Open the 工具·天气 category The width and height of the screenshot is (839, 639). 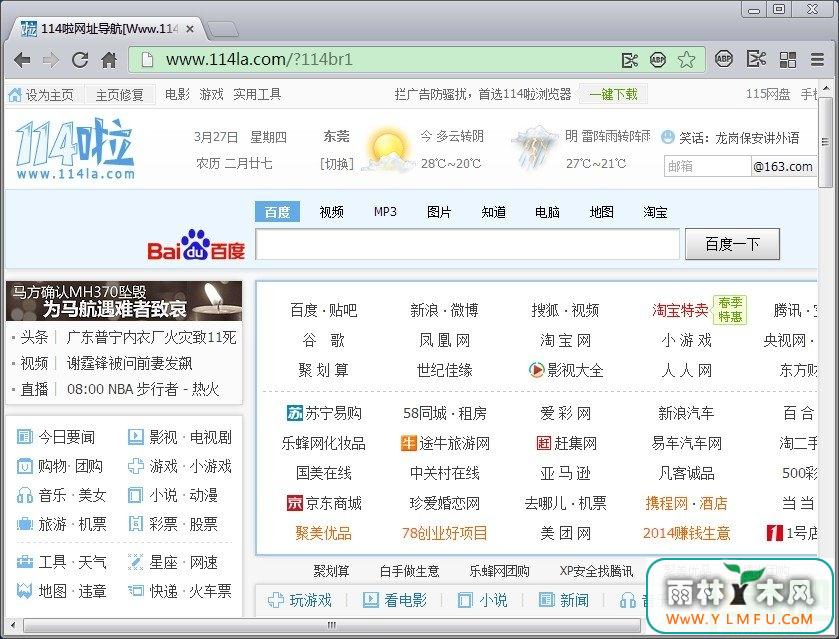pos(62,562)
